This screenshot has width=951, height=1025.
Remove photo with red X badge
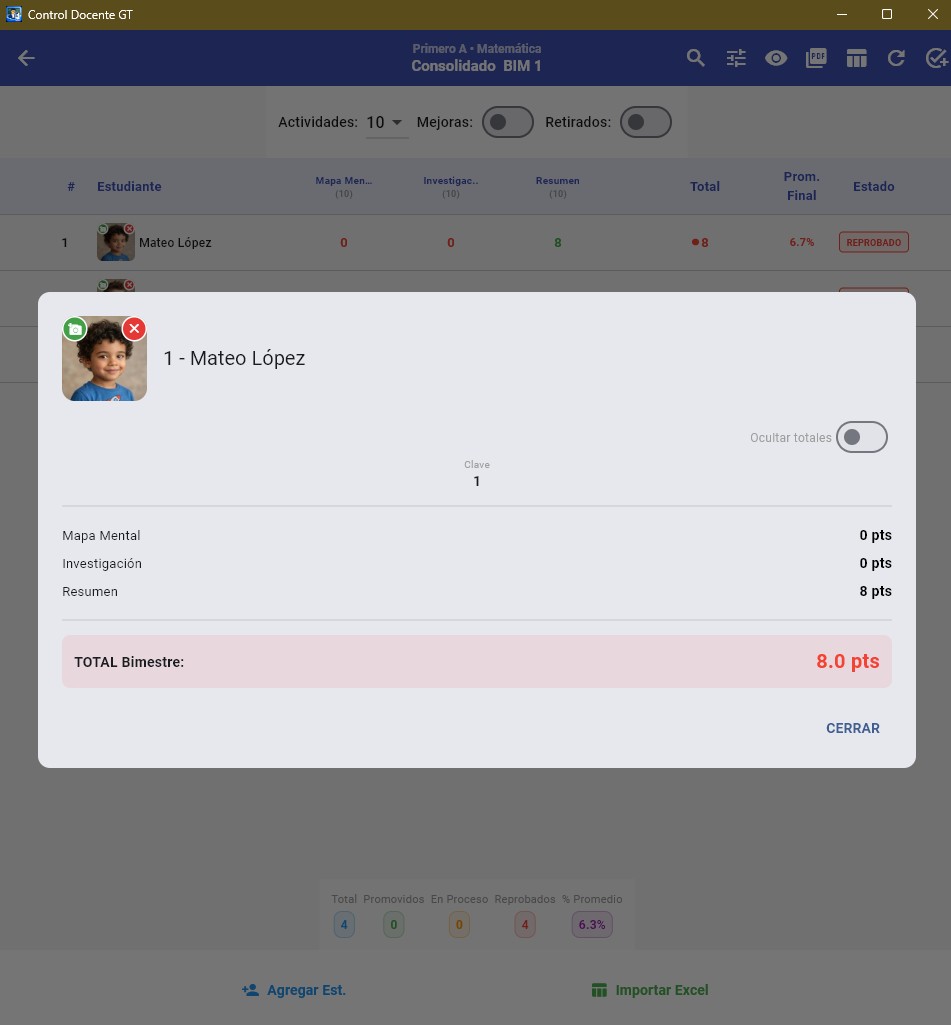[134, 329]
